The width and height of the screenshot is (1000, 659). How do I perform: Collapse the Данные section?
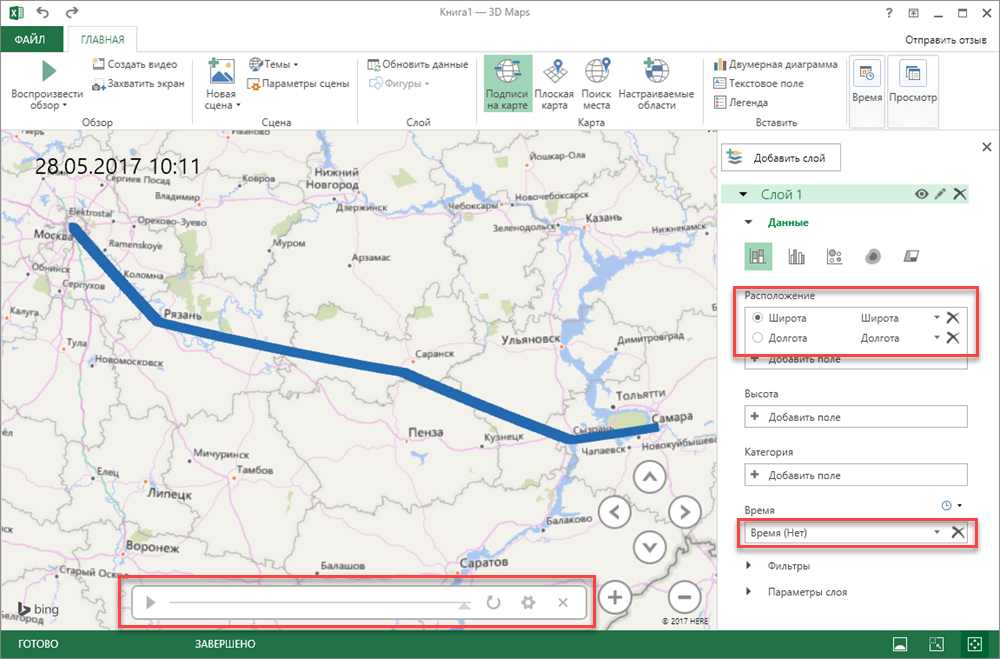[749, 223]
